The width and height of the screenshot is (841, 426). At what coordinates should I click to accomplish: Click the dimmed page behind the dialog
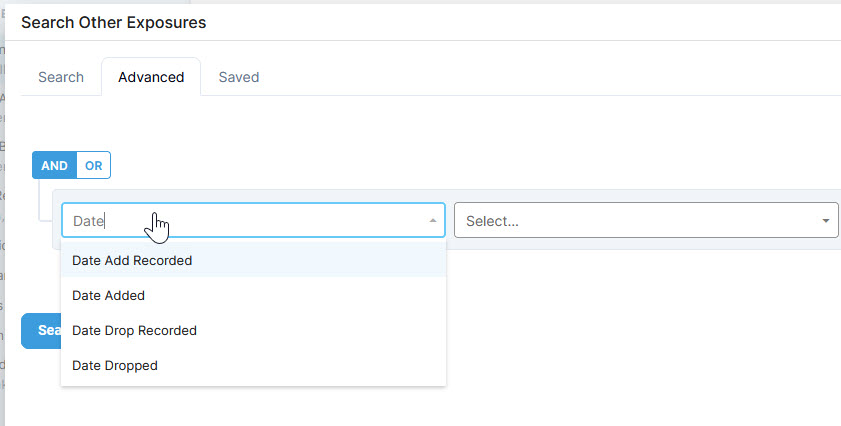(2, 215)
